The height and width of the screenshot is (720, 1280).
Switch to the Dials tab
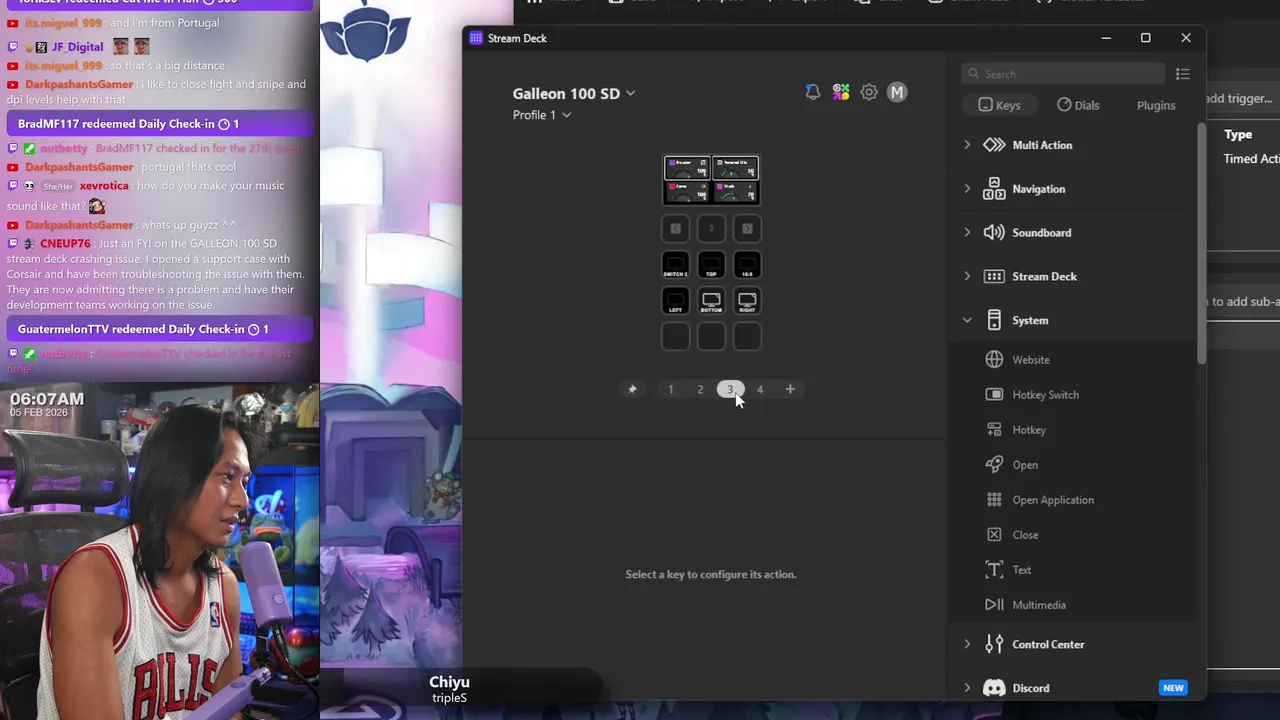(x=1078, y=105)
